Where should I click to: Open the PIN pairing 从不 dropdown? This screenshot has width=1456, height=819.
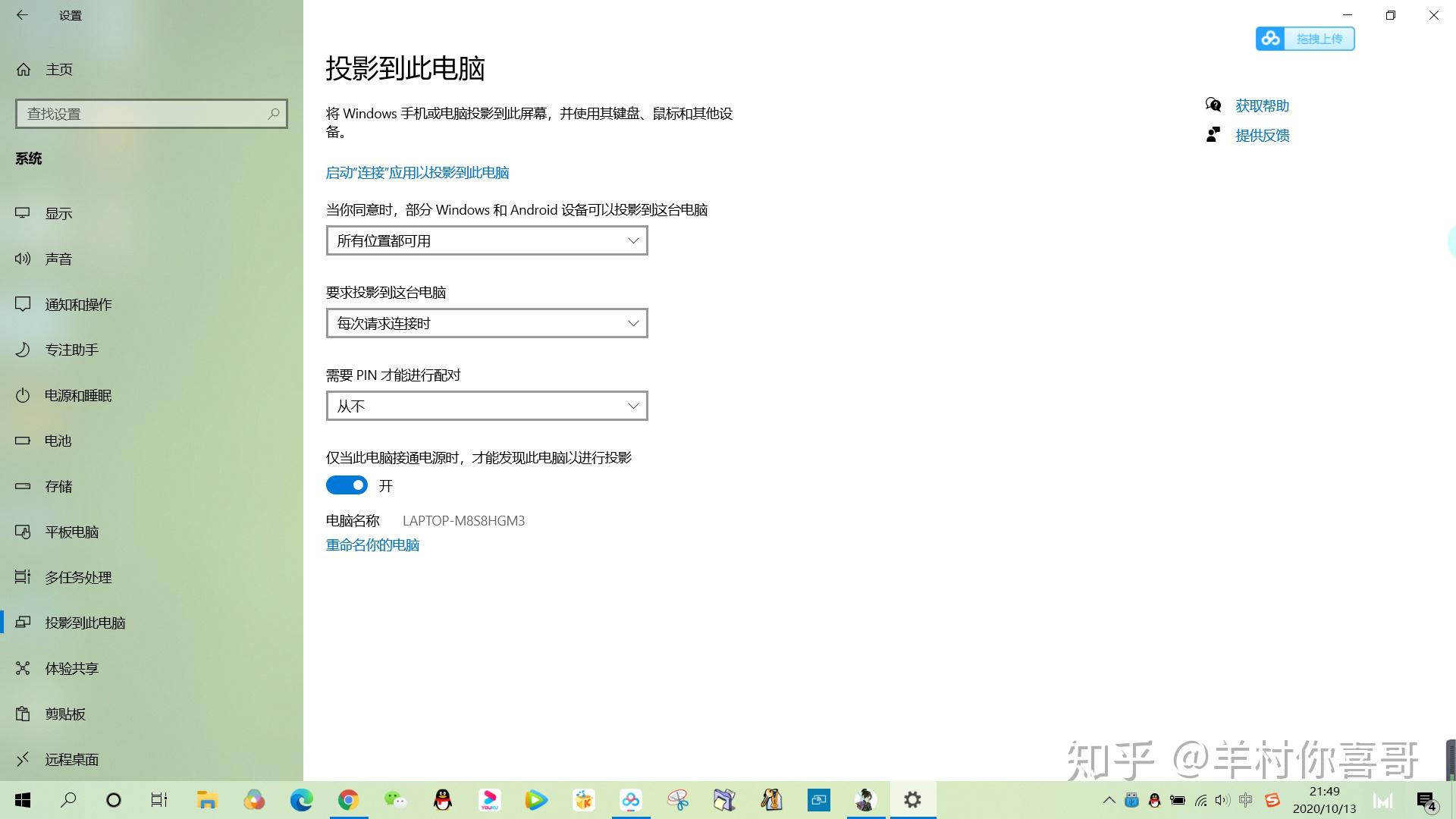pos(486,406)
